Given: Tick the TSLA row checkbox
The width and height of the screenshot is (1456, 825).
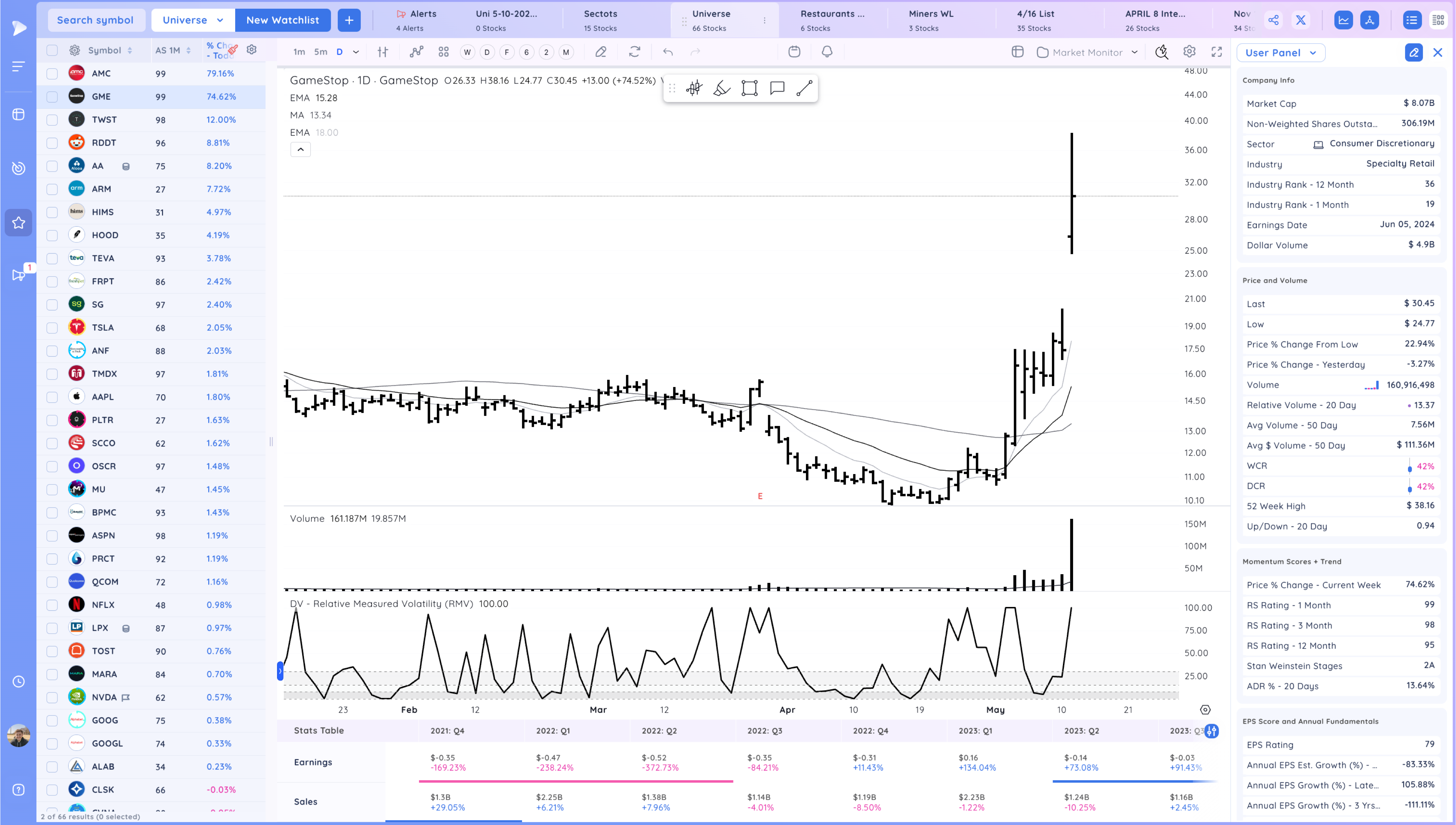Looking at the screenshot, I should pos(52,328).
